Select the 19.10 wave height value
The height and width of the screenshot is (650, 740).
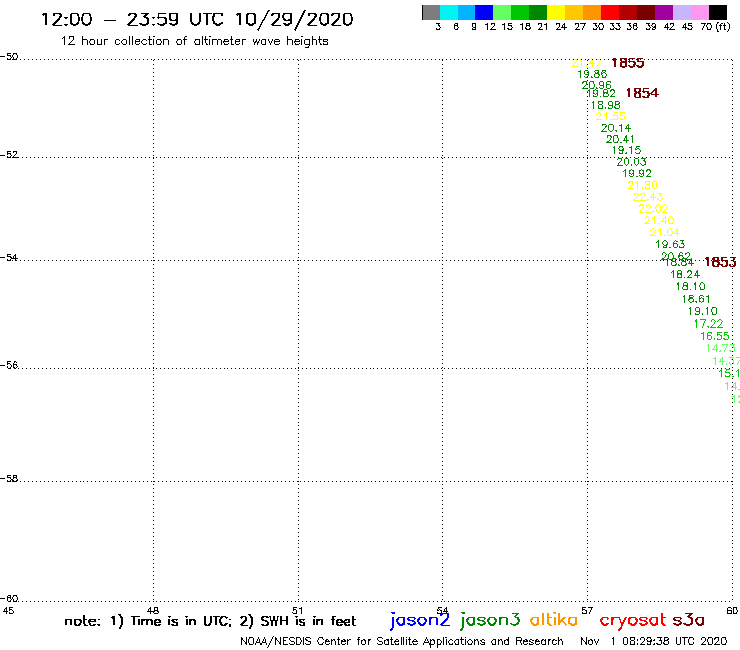(x=702, y=311)
